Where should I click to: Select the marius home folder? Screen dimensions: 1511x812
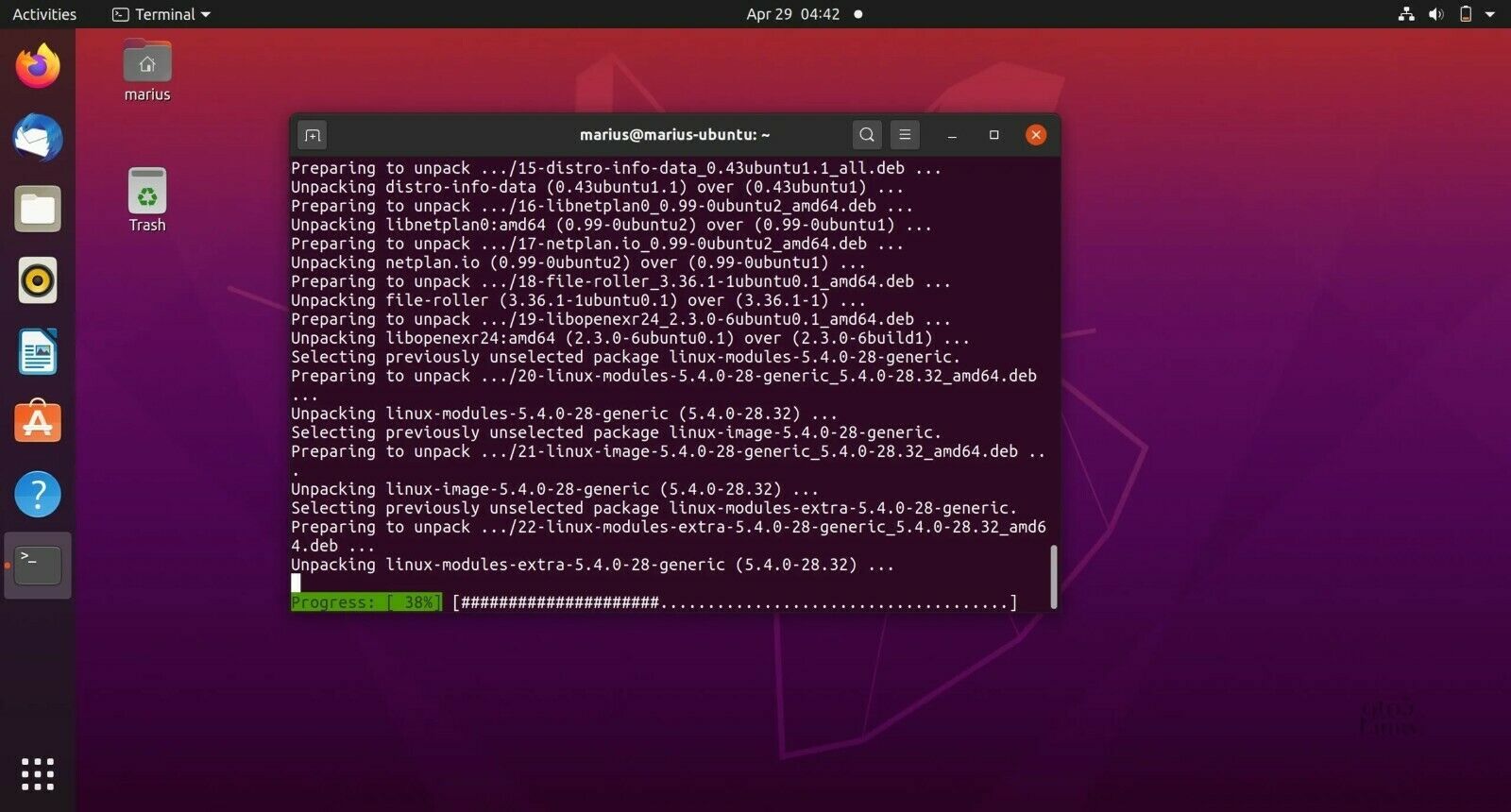pyautogui.click(x=147, y=71)
